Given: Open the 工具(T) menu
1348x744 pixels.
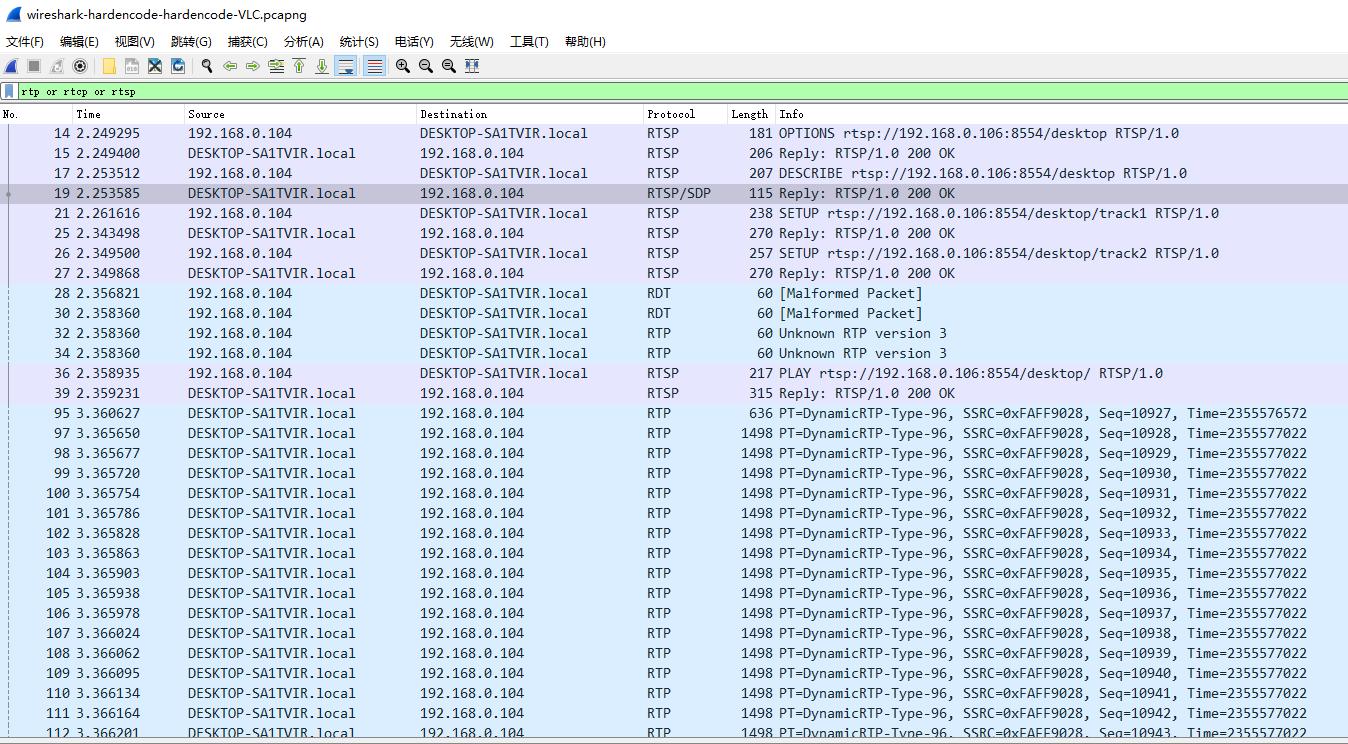Looking at the screenshot, I should pyautogui.click(x=528, y=41).
